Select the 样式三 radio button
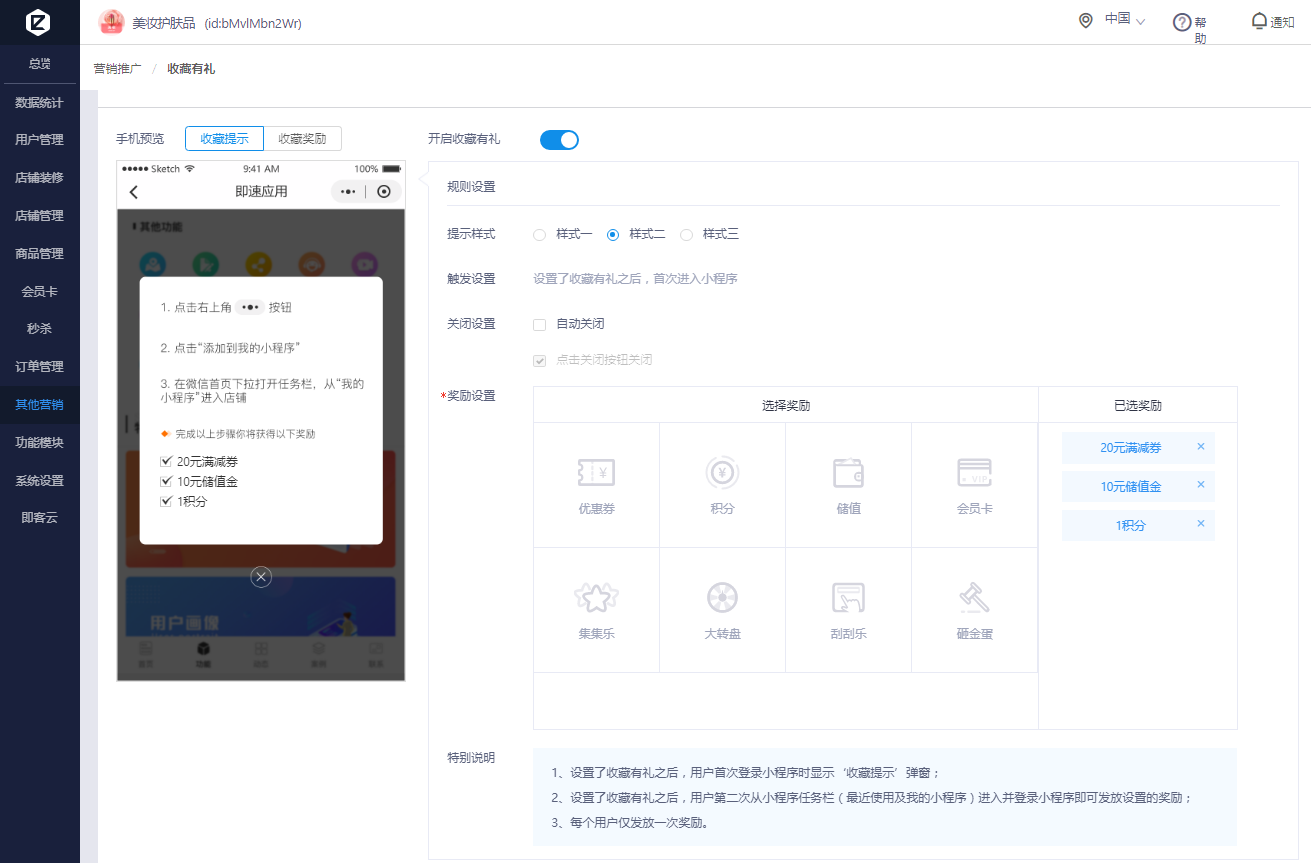This screenshot has width=1311, height=863. tap(686, 235)
